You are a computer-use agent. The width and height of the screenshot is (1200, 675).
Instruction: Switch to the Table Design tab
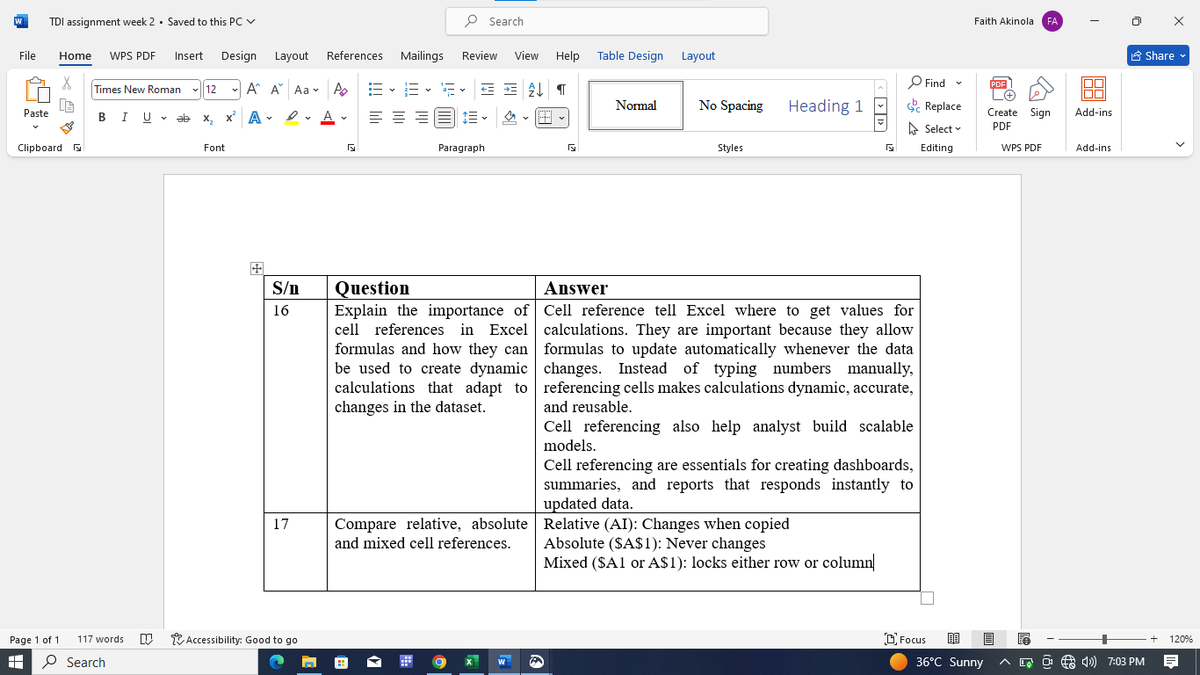(630, 56)
